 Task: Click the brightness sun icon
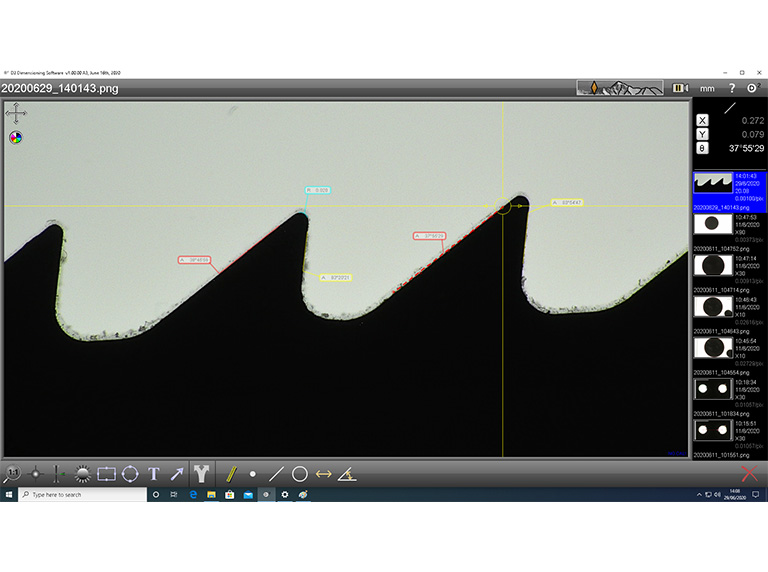click(83, 474)
